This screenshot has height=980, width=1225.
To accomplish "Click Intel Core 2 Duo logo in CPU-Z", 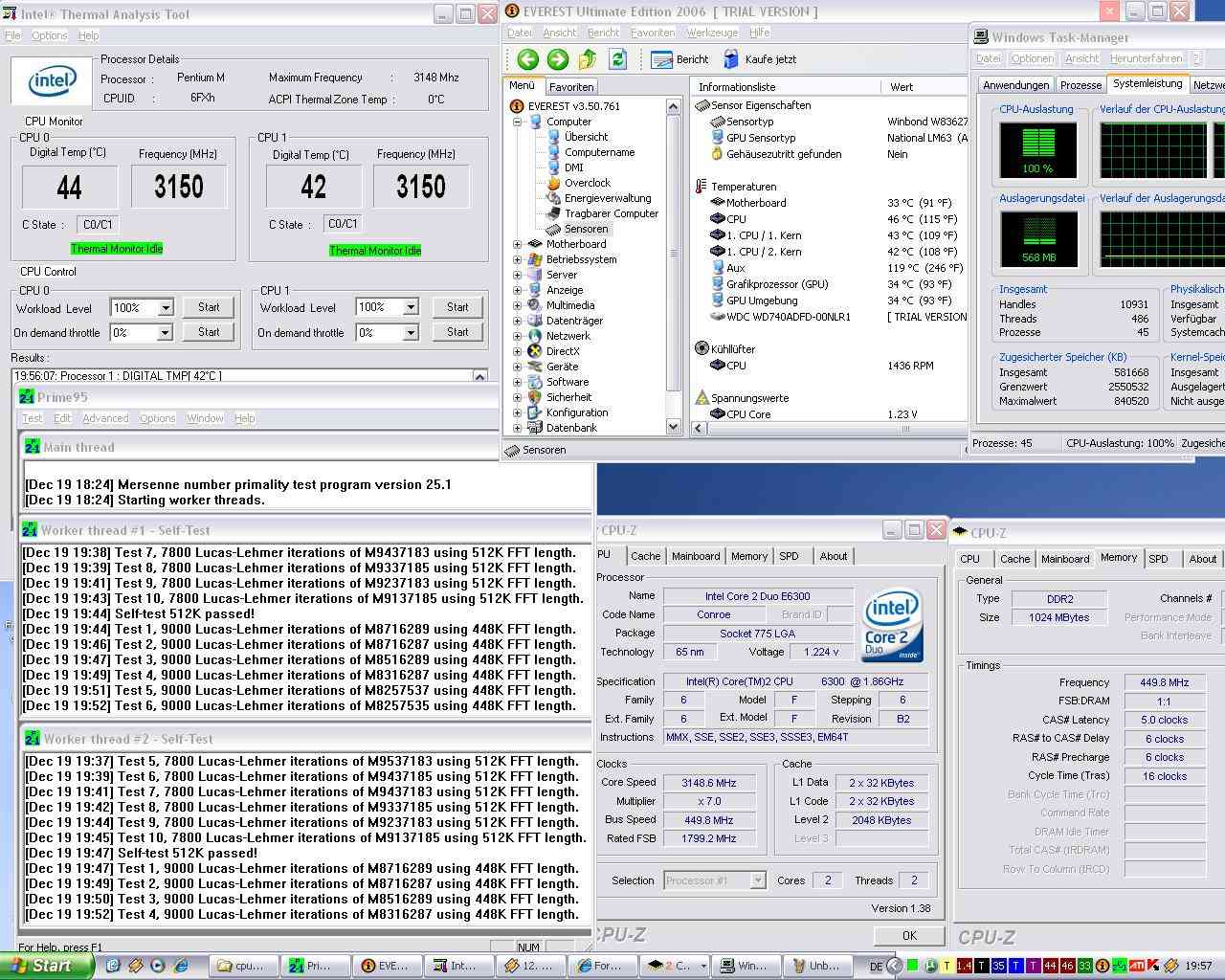I will (892, 625).
